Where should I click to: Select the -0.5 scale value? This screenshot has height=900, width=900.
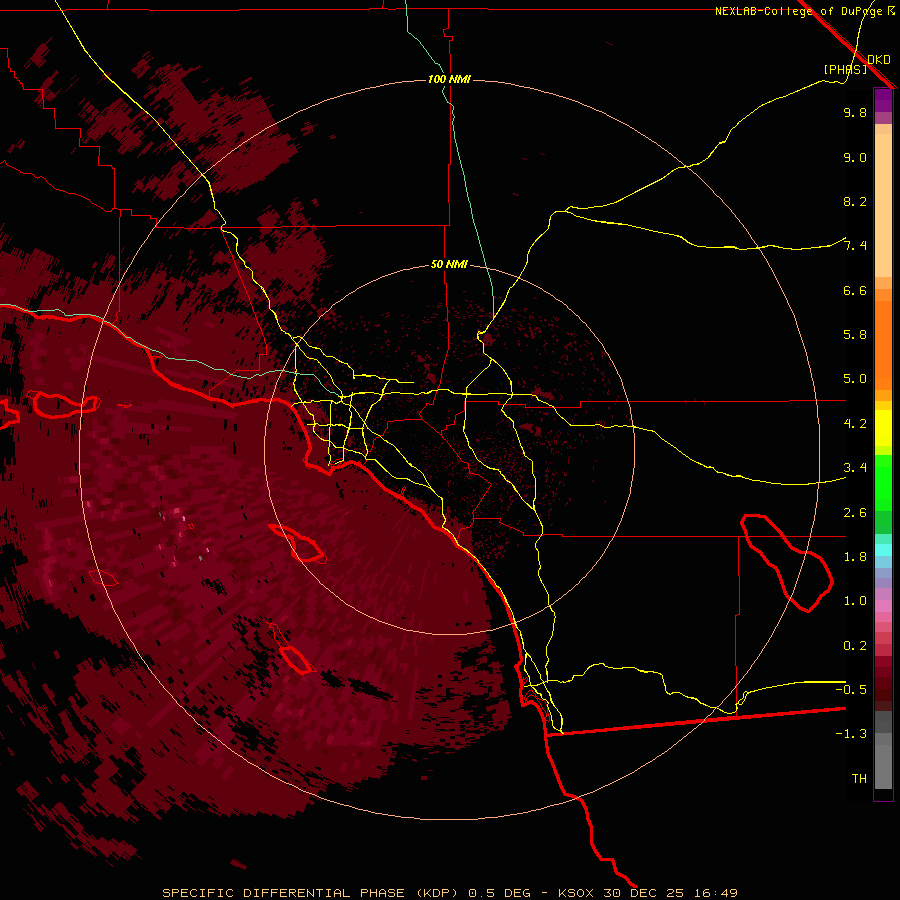851,690
